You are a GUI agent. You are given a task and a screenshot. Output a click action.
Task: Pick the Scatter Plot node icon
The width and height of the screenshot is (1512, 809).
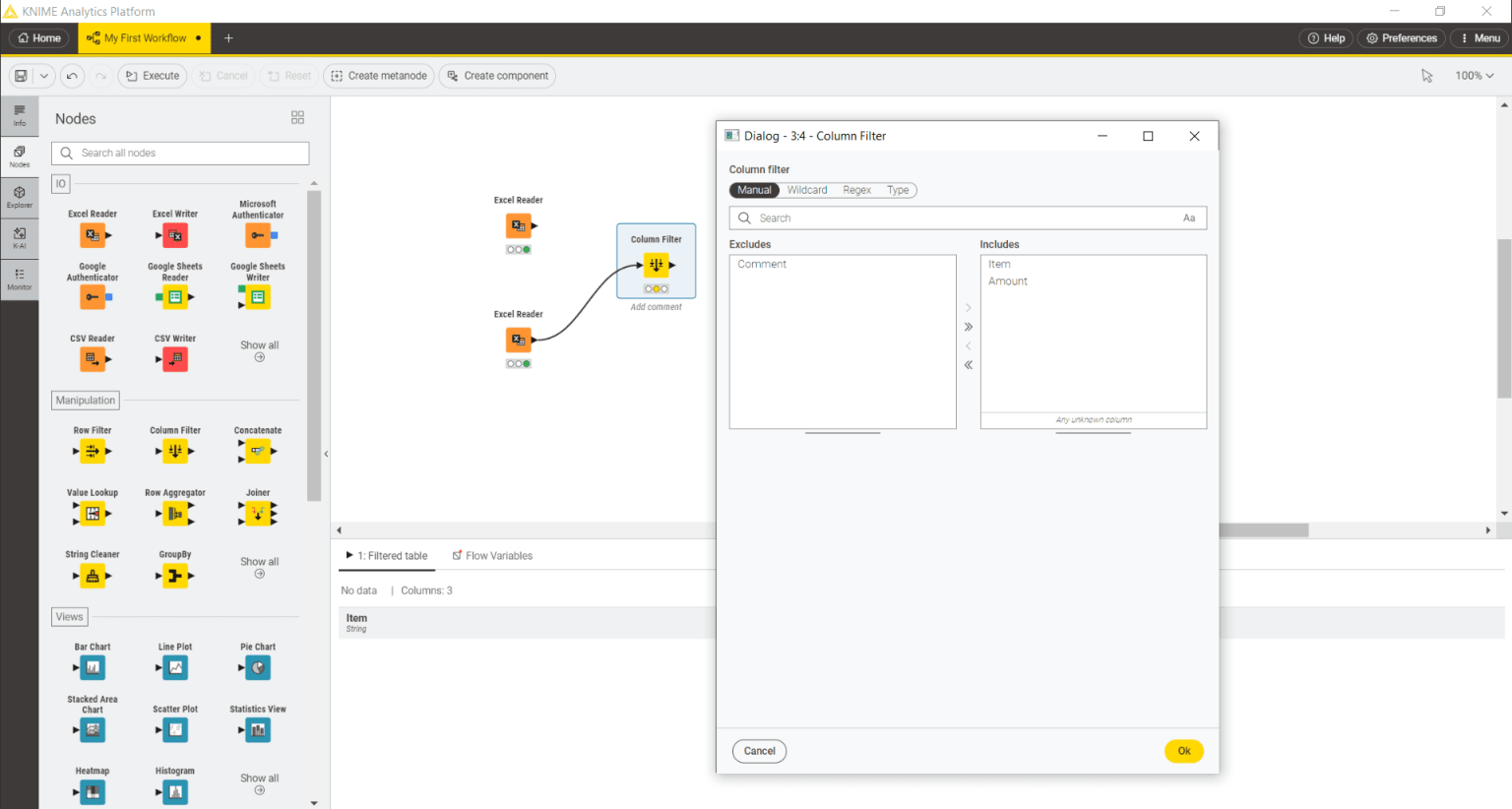pyautogui.click(x=175, y=729)
